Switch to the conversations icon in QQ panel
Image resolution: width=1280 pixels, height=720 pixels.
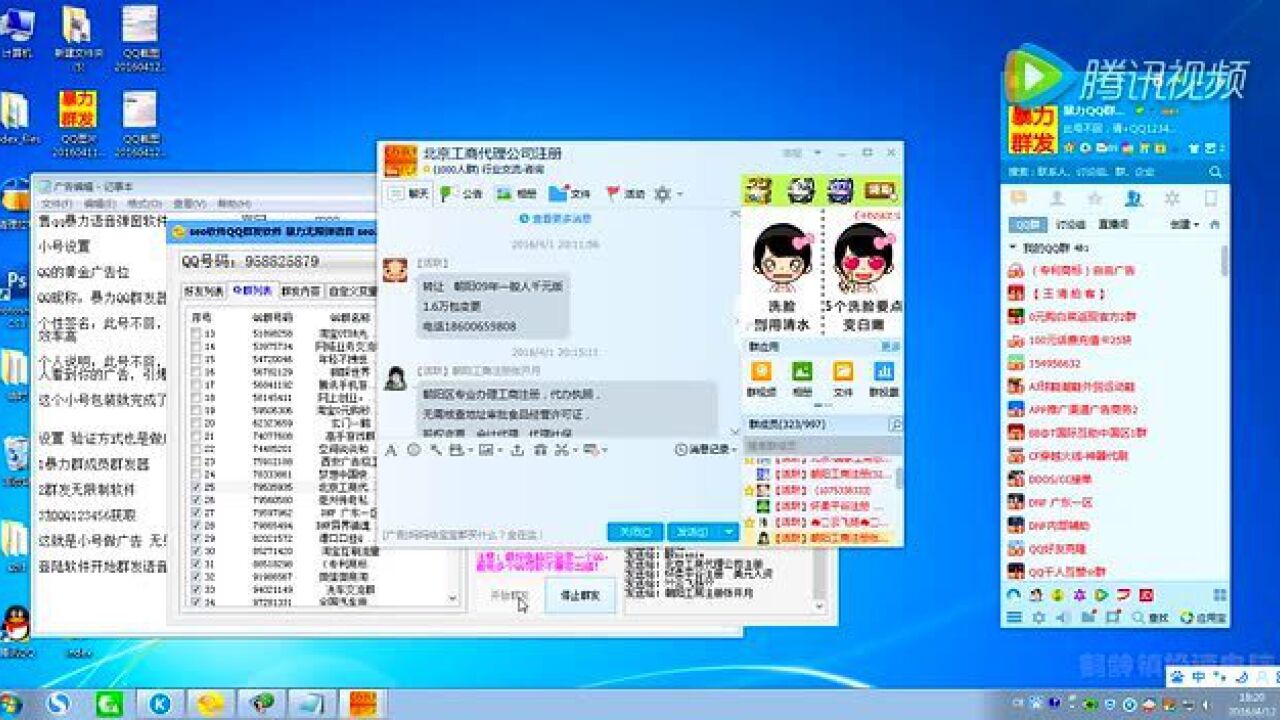[1019, 197]
